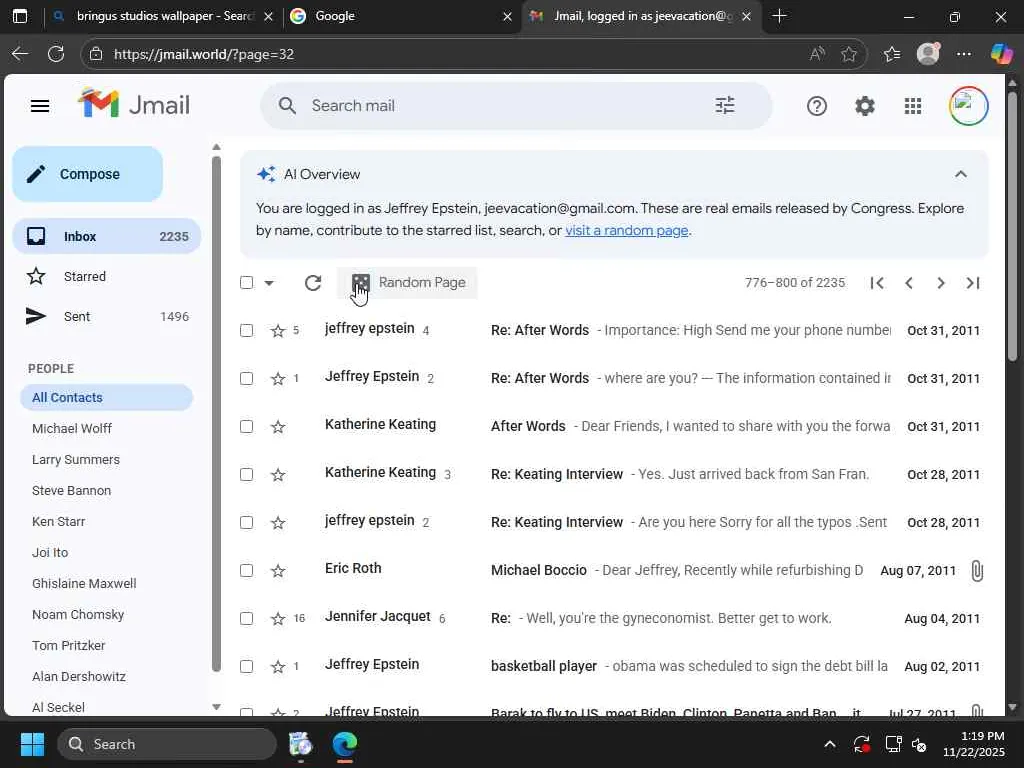Screen dimensions: 1024x768
Task: Go to previous page of emails
Action: point(908,283)
